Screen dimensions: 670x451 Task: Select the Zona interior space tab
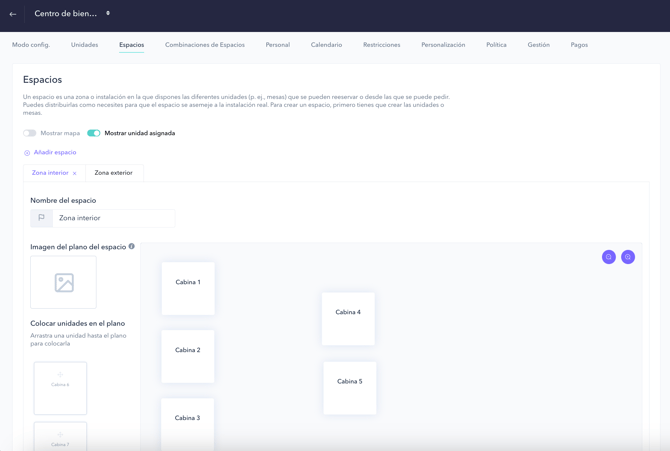pyautogui.click(x=50, y=173)
